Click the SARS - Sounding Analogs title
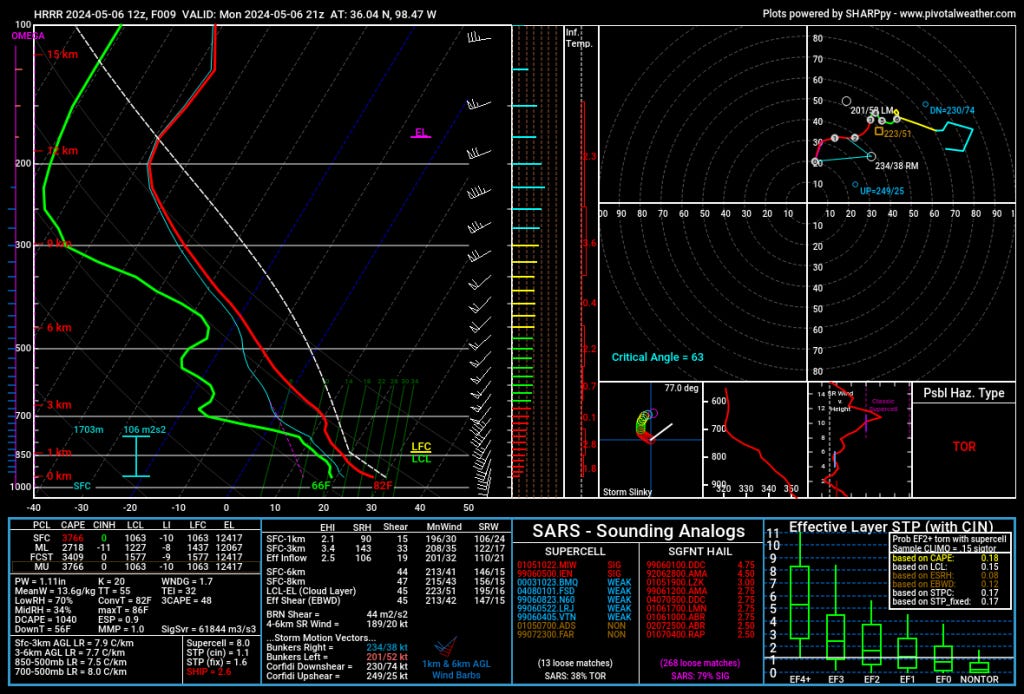The height and width of the screenshot is (694, 1024). click(638, 531)
